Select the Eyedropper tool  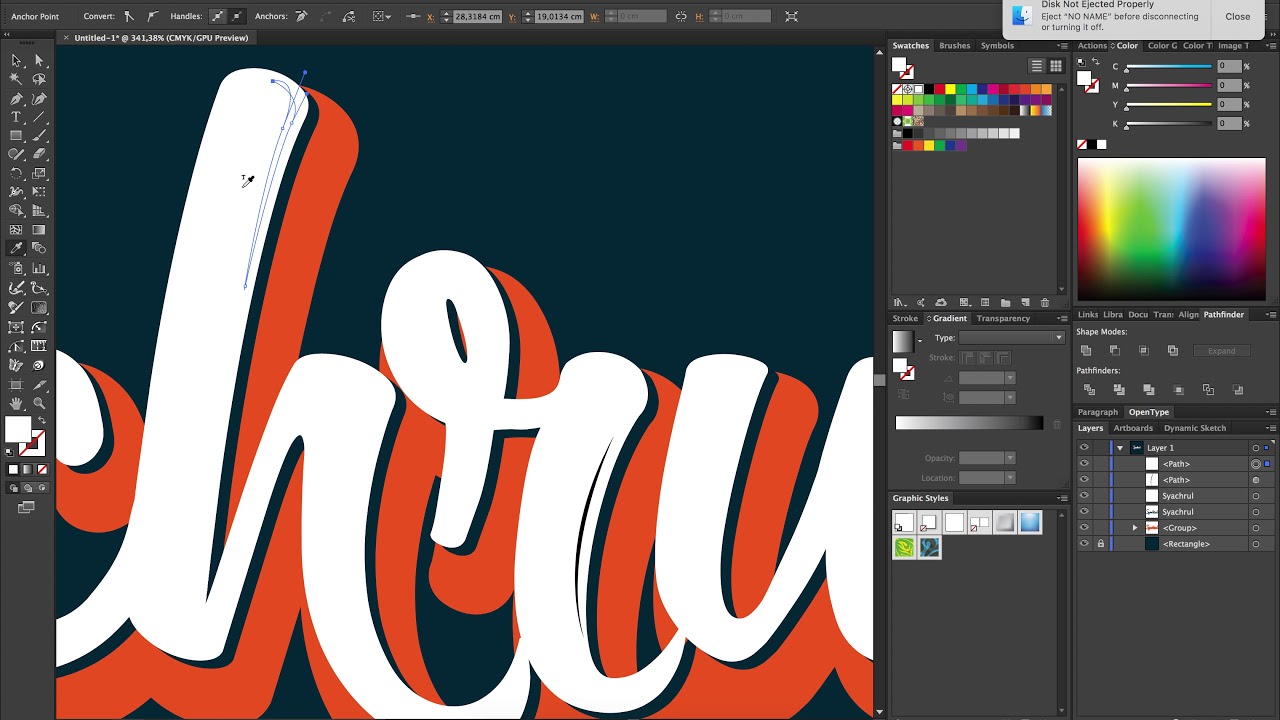(16, 249)
